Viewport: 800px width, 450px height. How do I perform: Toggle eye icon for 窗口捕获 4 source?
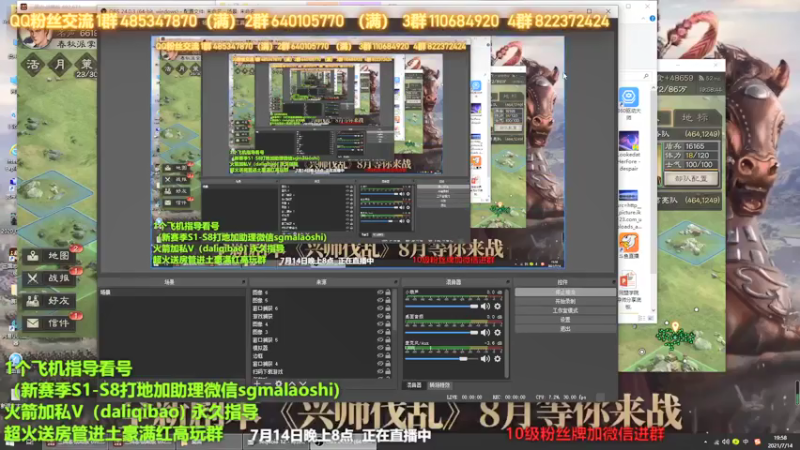(x=380, y=364)
